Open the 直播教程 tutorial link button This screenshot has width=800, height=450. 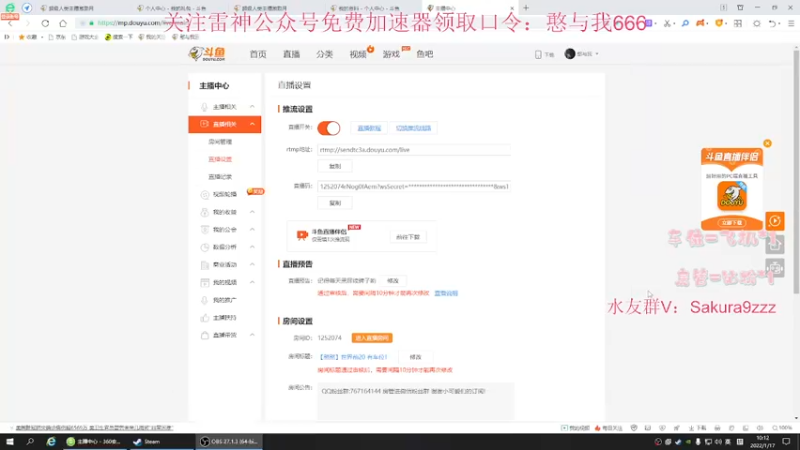coord(369,128)
